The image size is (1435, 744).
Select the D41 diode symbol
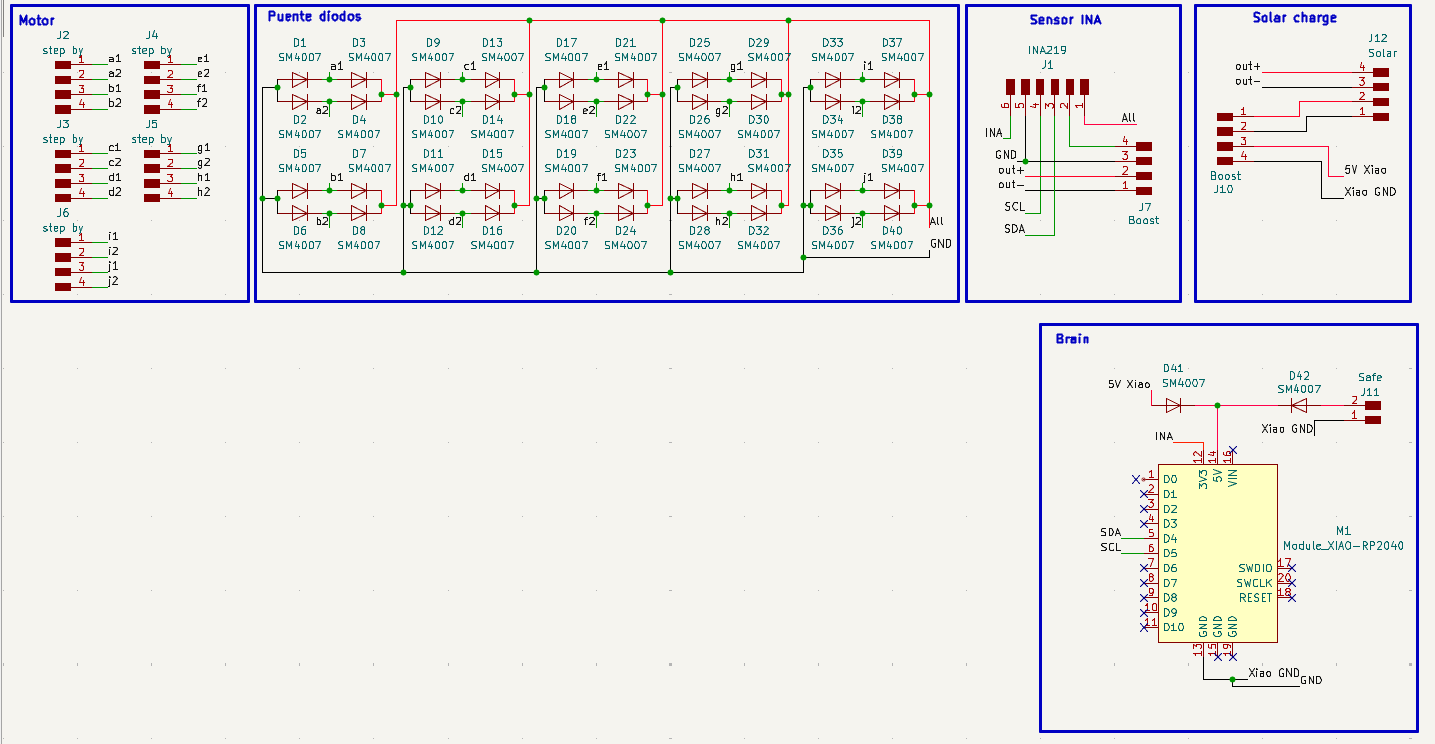click(x=1173, y=405)
